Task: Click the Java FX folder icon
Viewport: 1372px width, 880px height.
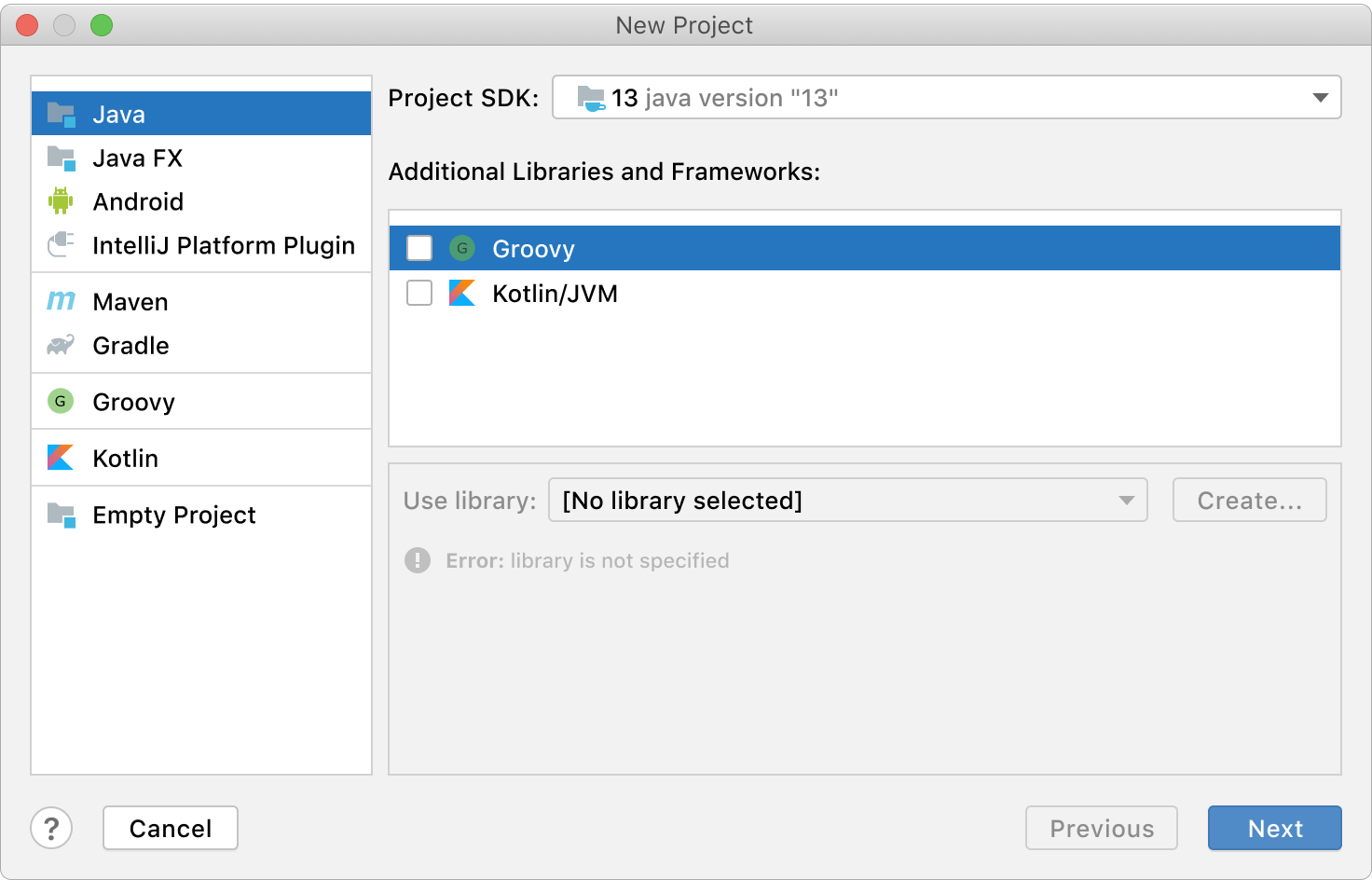Action: pos(61,158)
